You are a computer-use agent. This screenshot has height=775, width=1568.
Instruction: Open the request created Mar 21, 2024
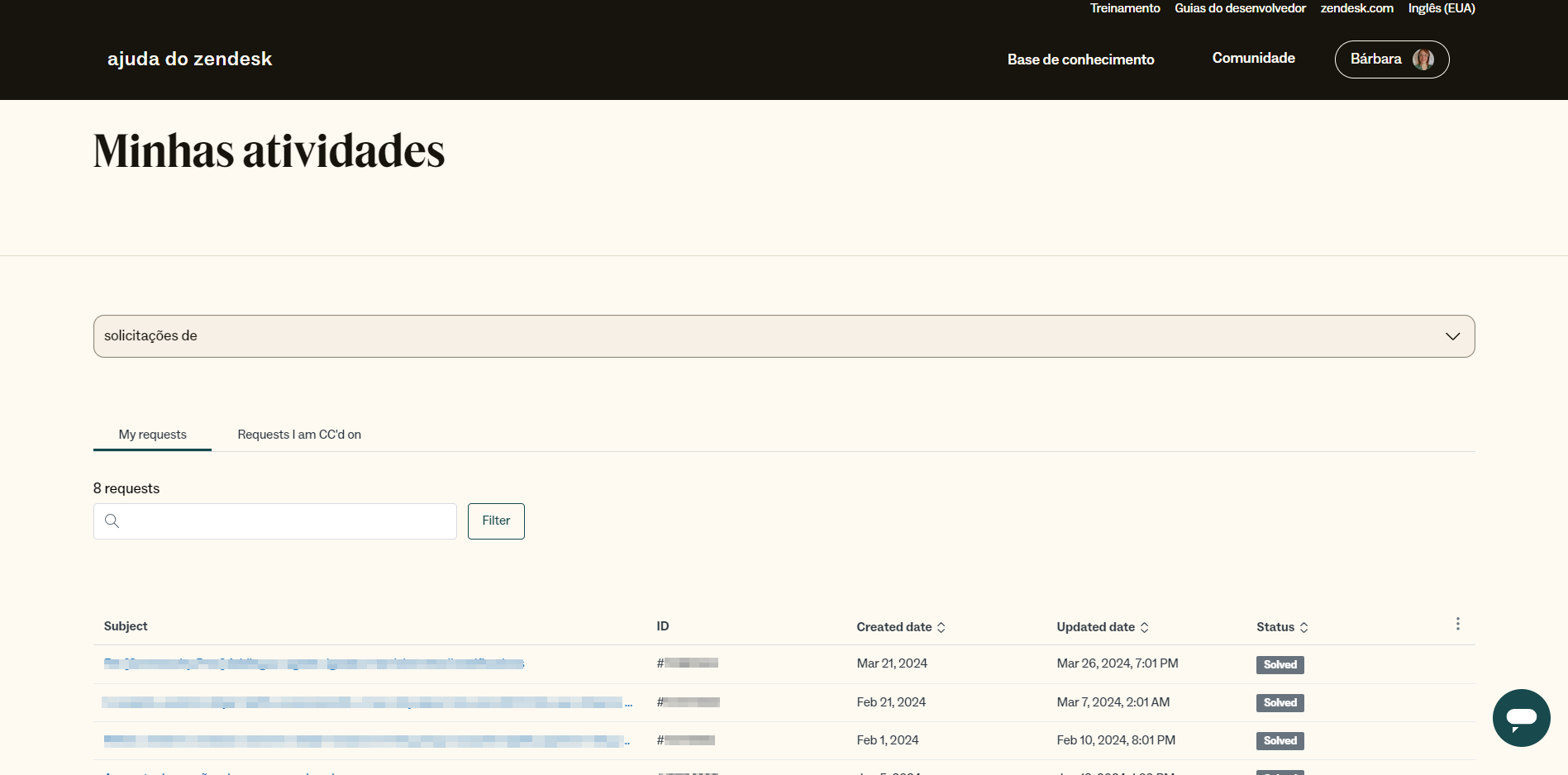[x=314, y=663]
